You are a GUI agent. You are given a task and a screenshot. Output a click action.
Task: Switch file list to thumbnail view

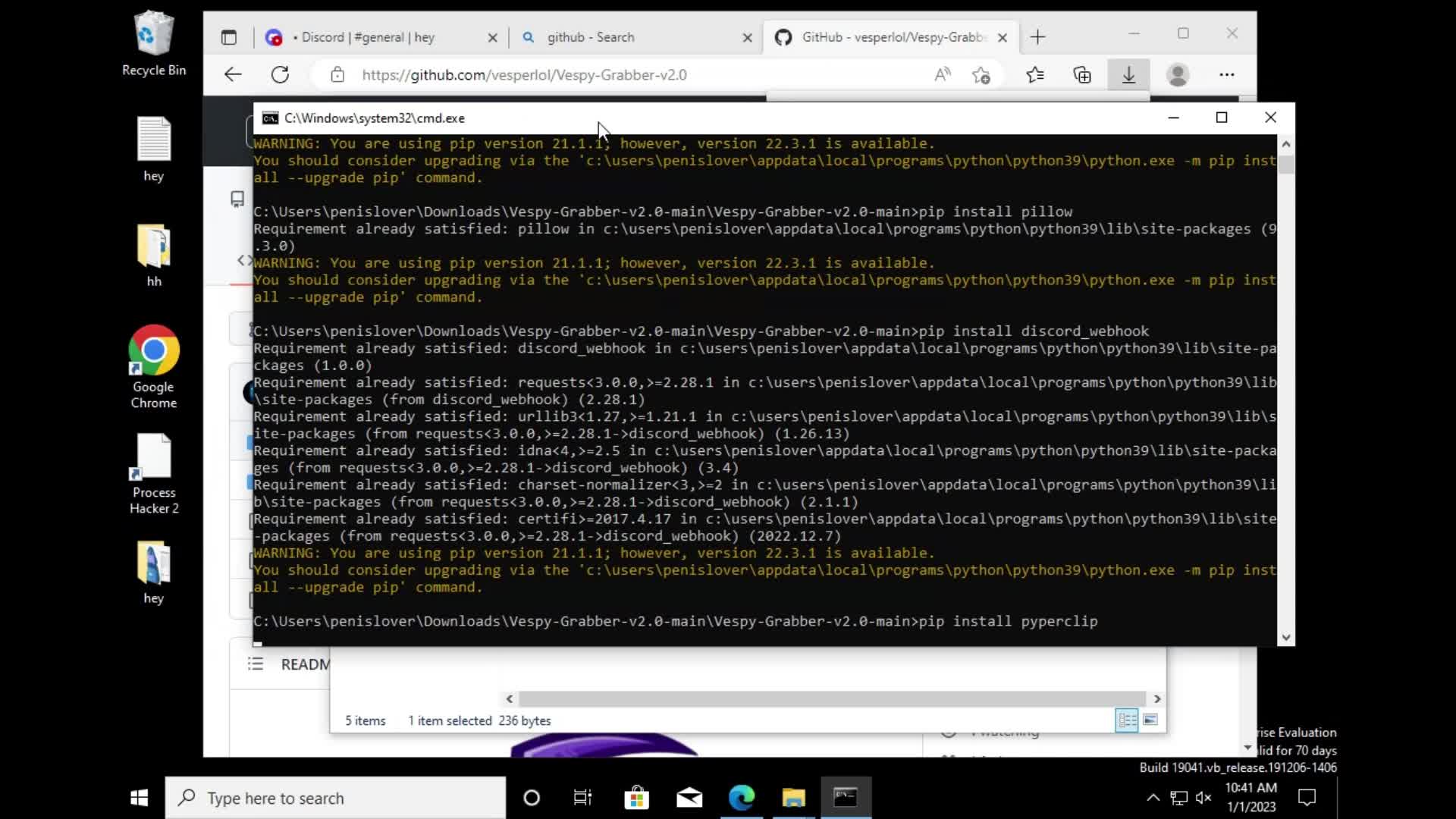point(1150,720)
